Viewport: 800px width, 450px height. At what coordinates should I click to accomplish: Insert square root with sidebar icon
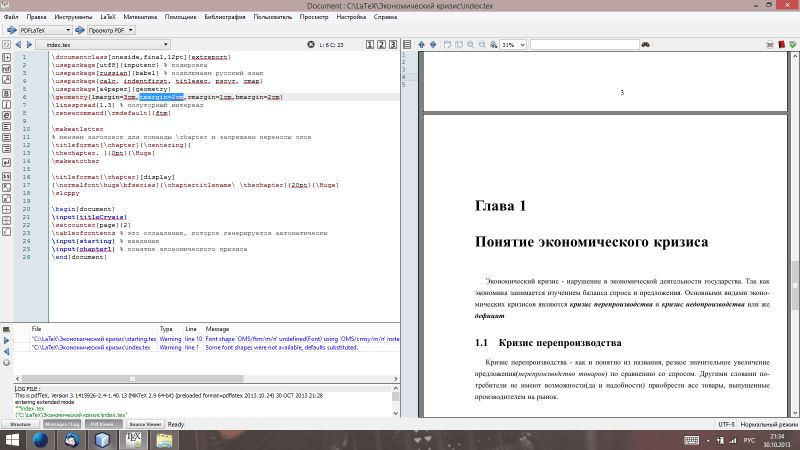[6, 232]
